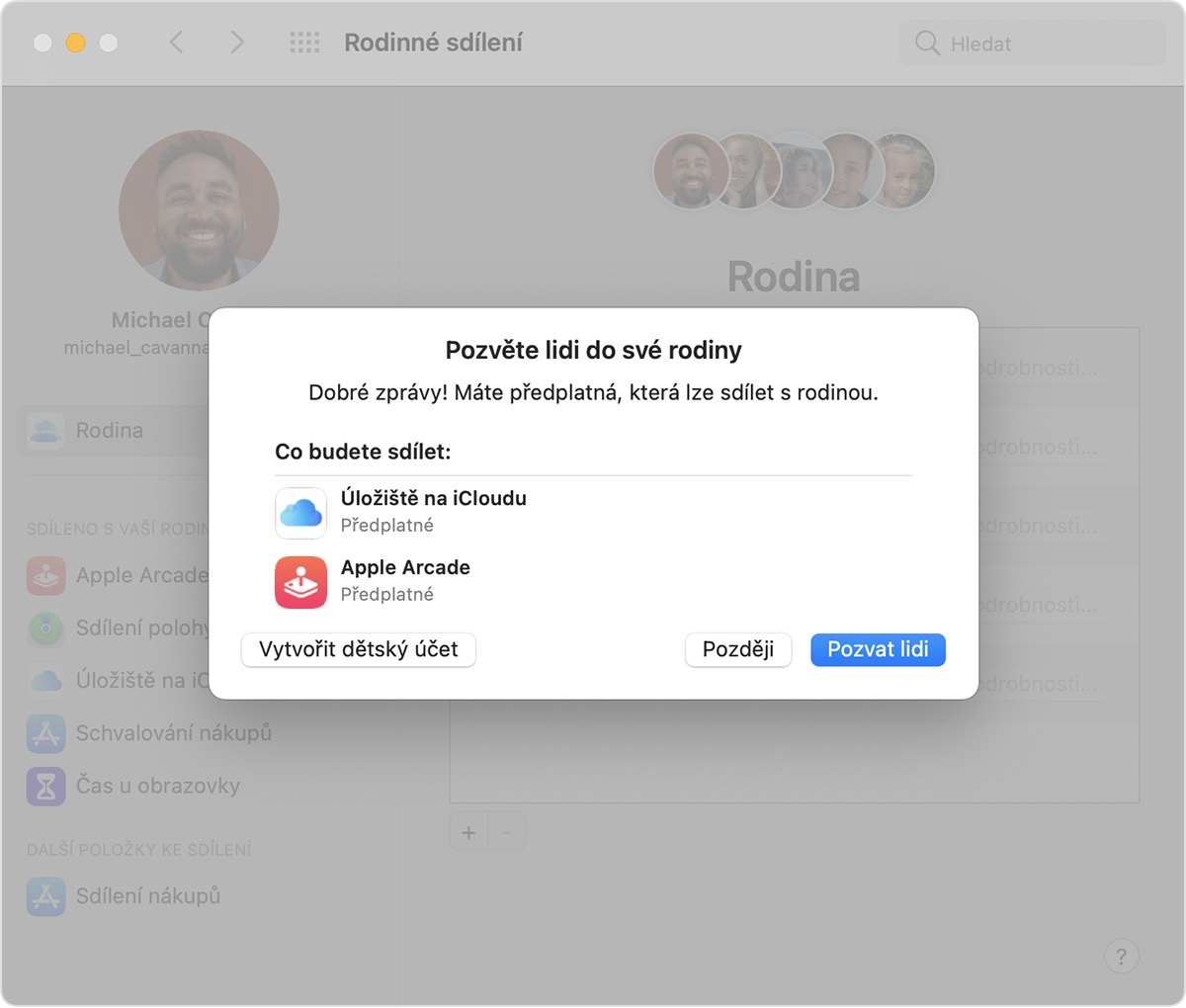Select Rodina in the sidebar

pos(109,431)
